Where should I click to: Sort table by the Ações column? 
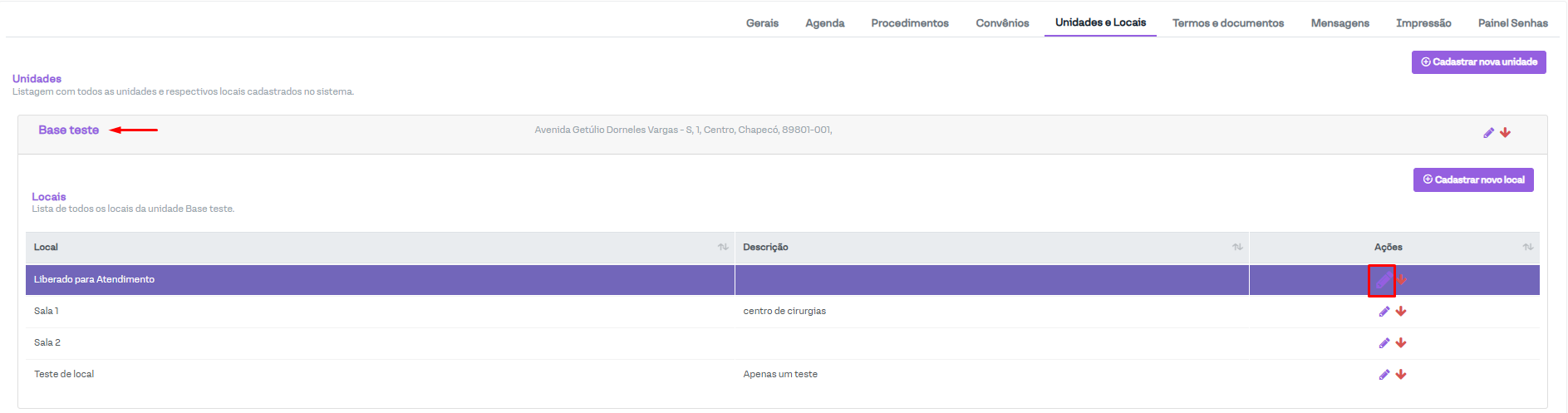(1527, 248)
